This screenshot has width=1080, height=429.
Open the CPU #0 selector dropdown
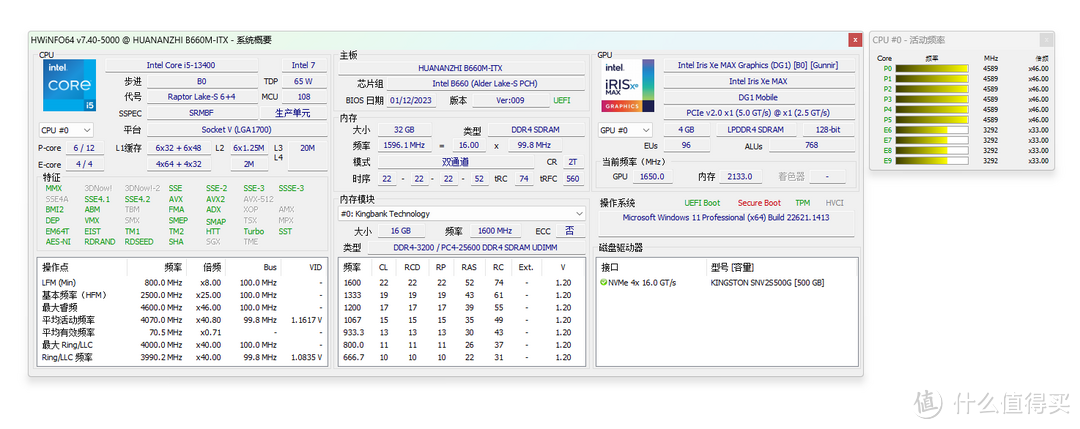point(66,129)
